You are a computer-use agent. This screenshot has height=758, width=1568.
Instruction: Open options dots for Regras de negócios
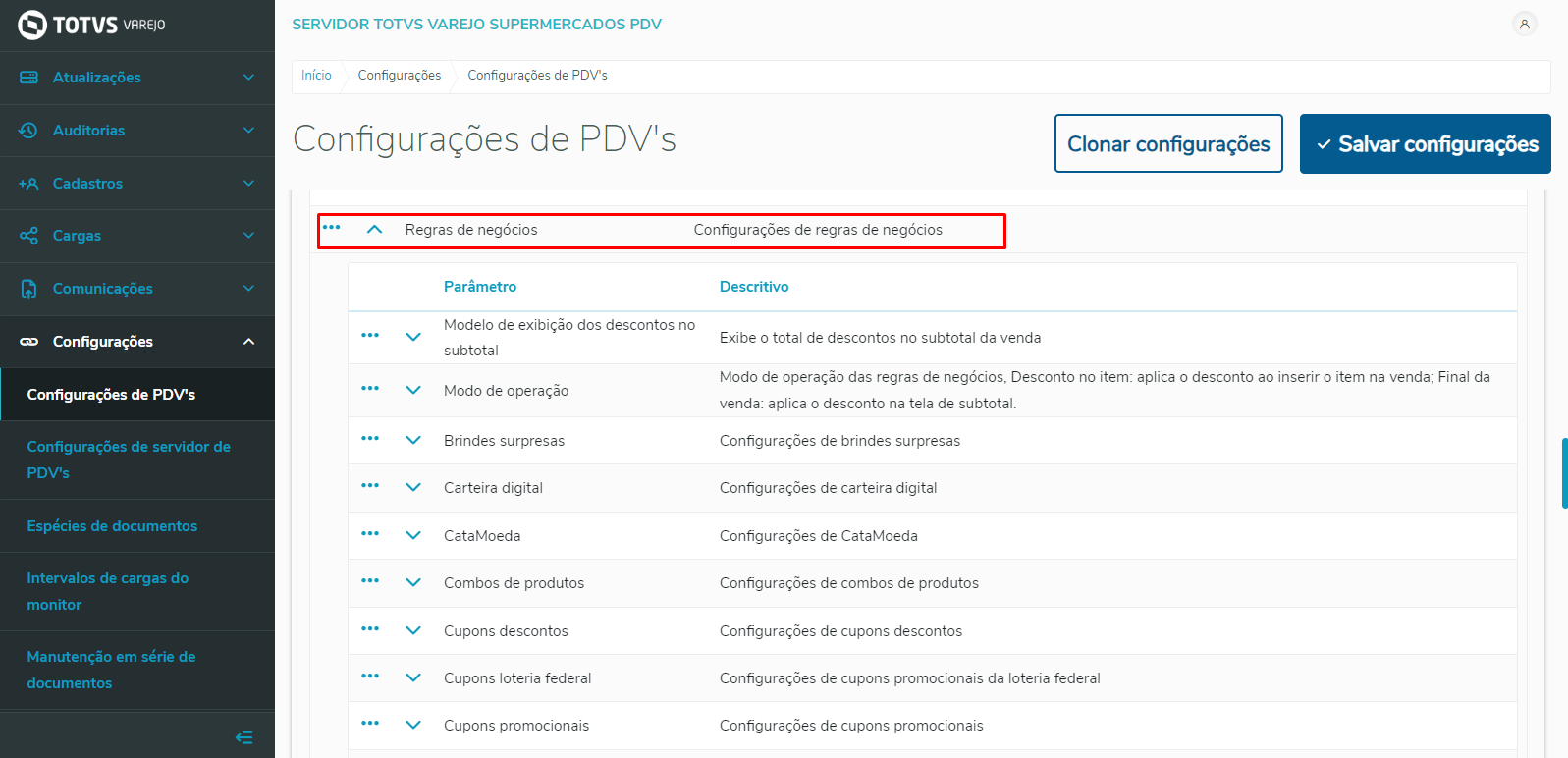332,227
